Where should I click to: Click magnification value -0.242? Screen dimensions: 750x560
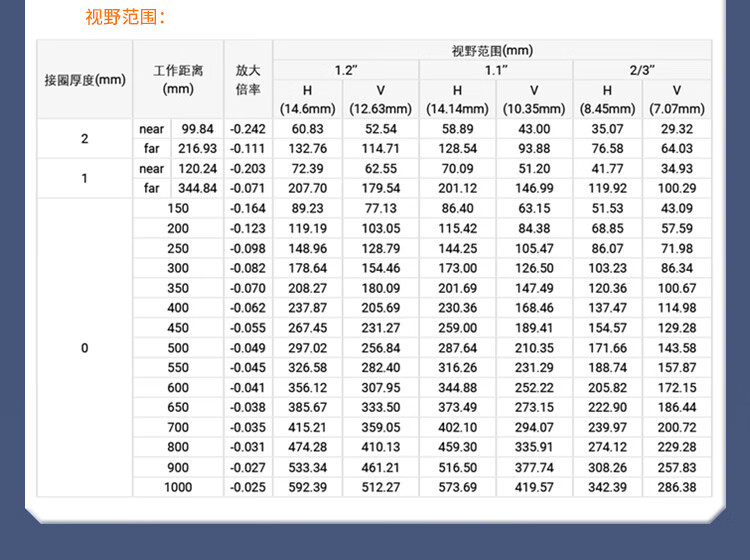coord(248,129)
